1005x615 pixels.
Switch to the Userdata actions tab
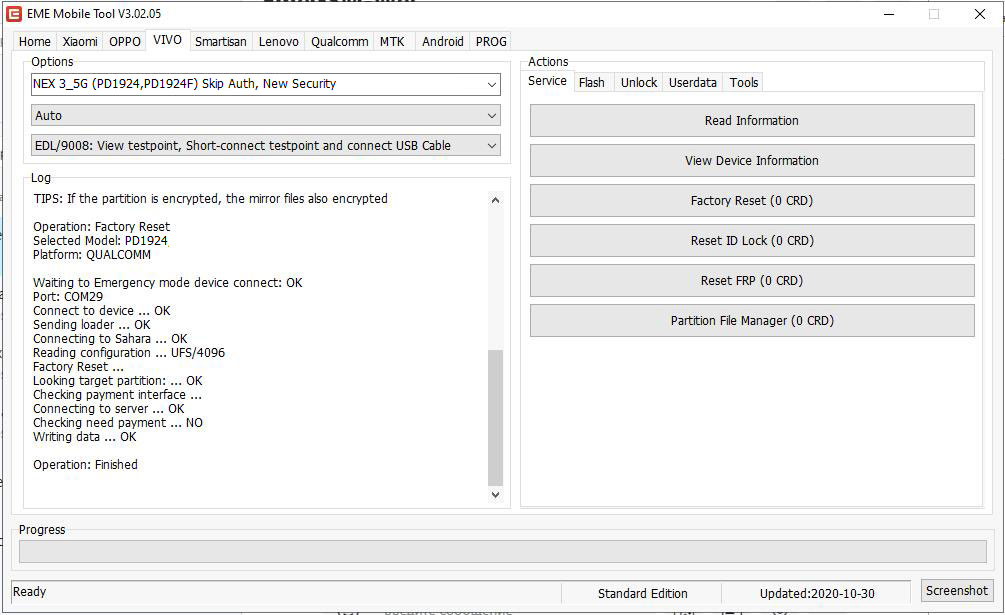pos(693,83)
